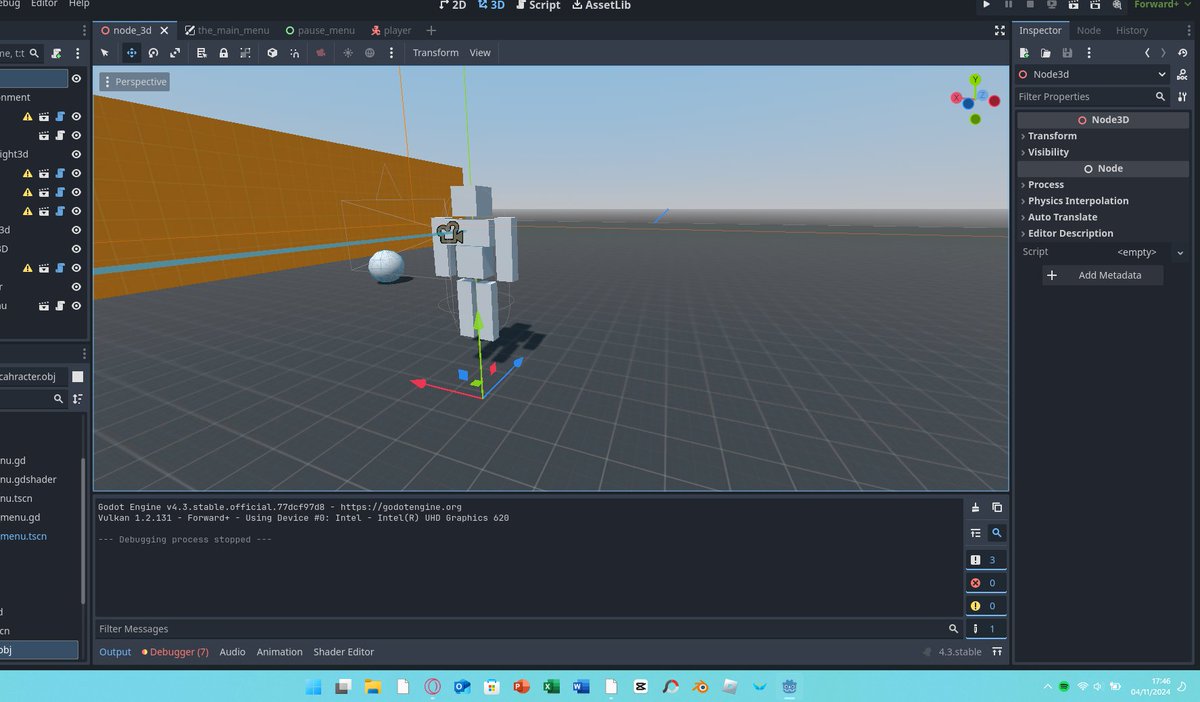Image resolution: width=1200 pixels, height=702 pixels.
Task: Go to previous edited object in history
Action: 1148,53
